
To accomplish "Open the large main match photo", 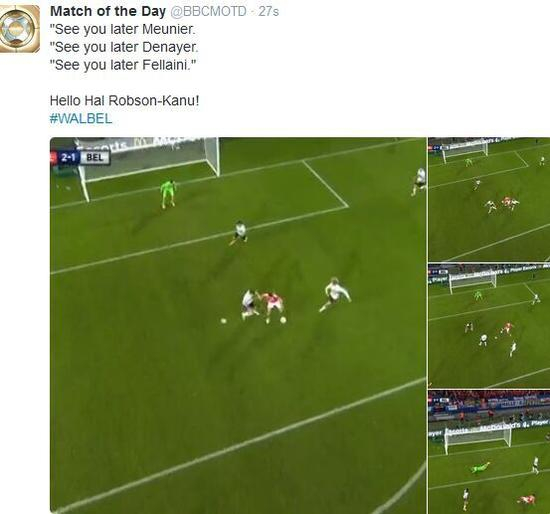I will [238, 325].
